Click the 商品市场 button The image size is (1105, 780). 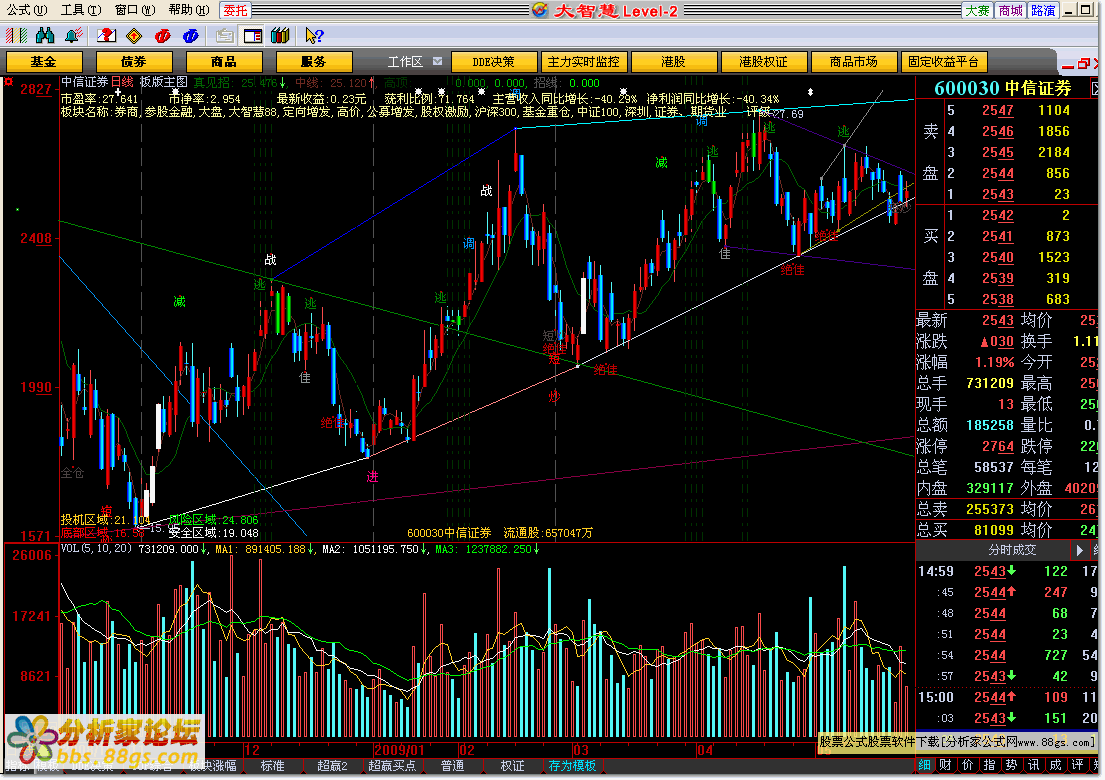[854, 62]
